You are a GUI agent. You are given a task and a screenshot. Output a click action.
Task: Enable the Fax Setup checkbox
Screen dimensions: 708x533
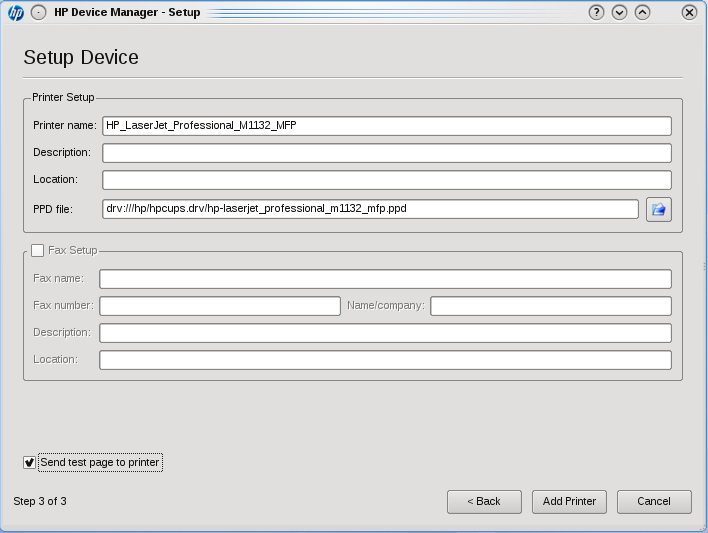[37, 250]
